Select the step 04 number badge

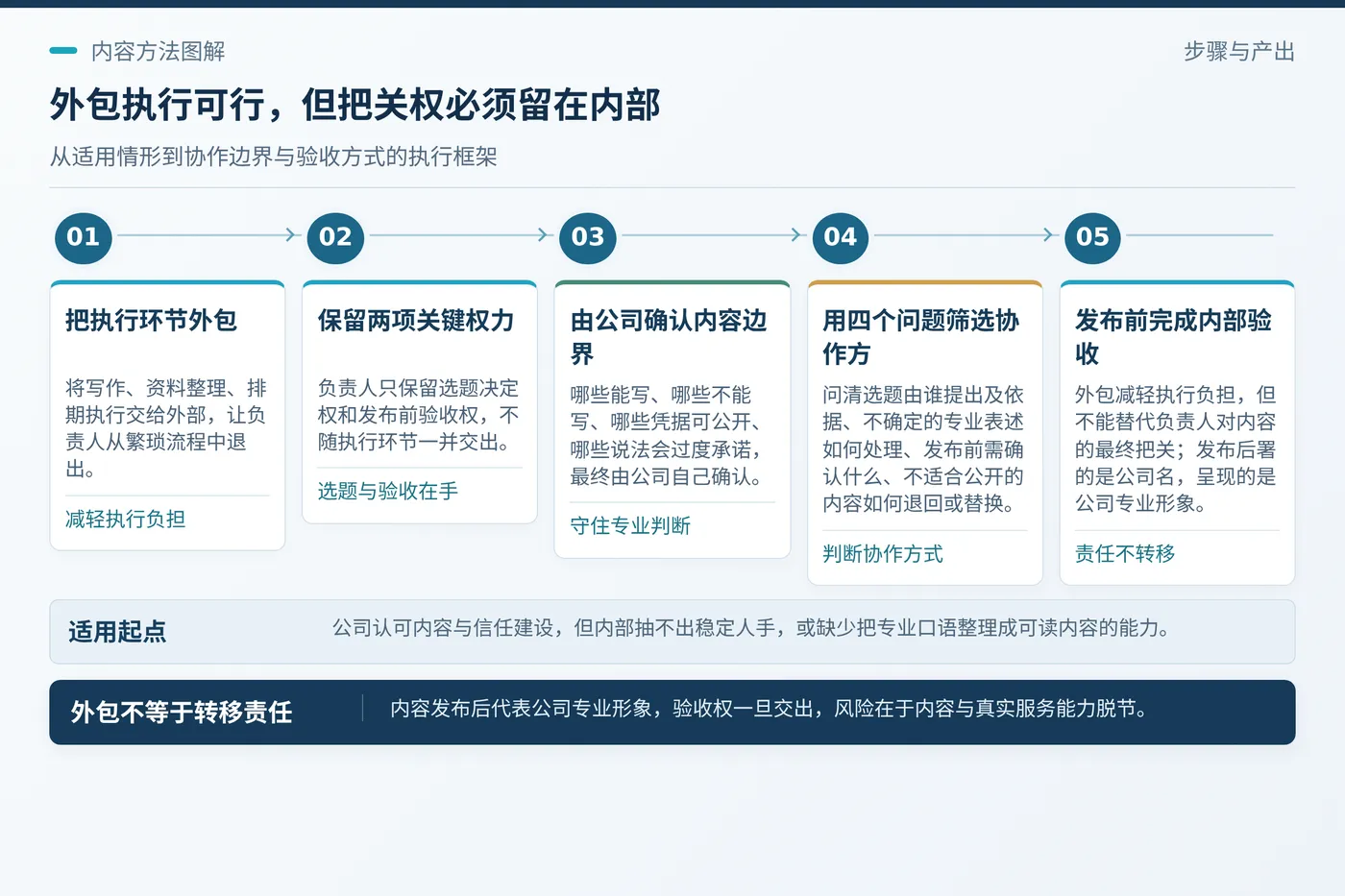[x=841, y=237]
